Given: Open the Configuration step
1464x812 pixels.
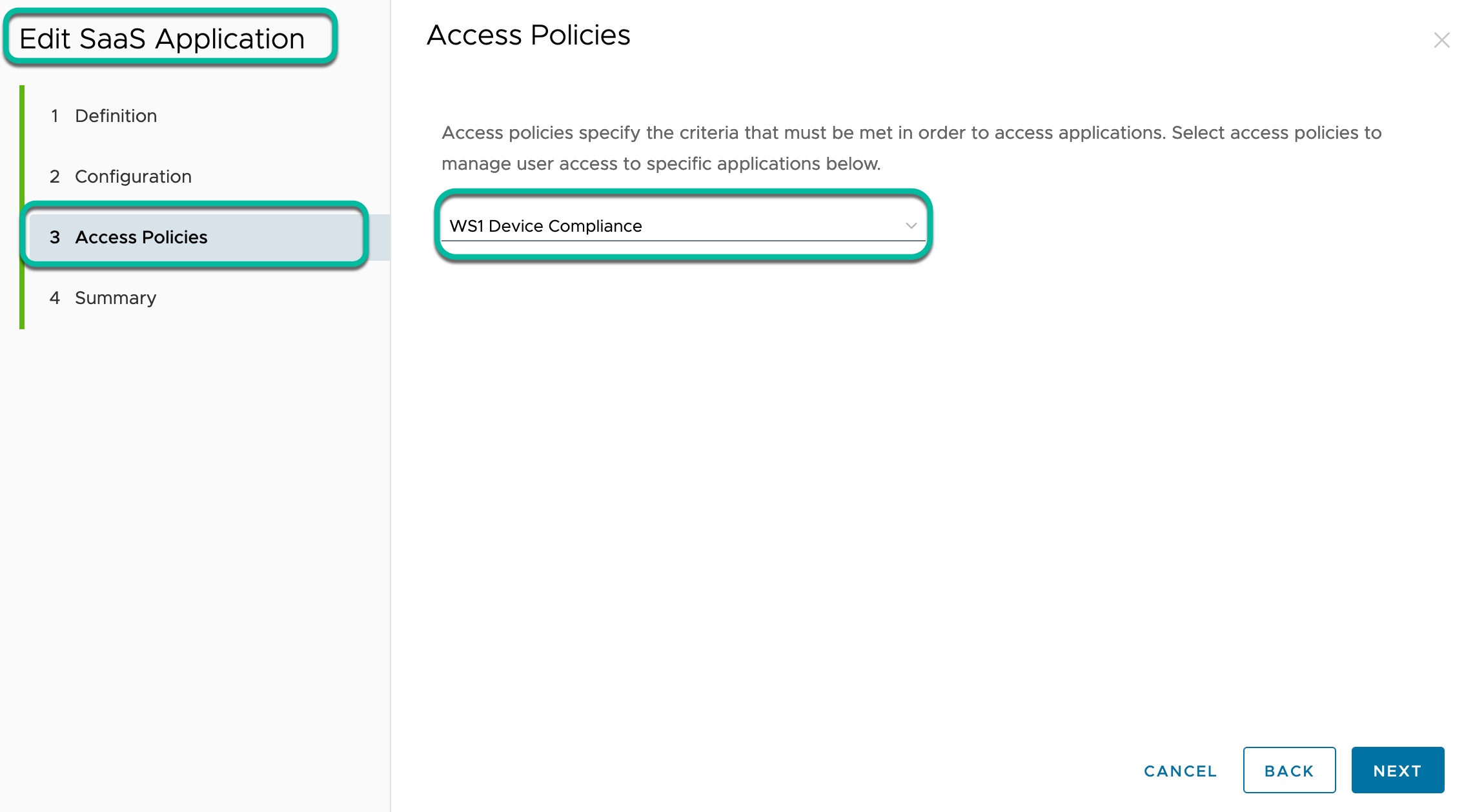Looking at the screenshot, I should [133, 176].
